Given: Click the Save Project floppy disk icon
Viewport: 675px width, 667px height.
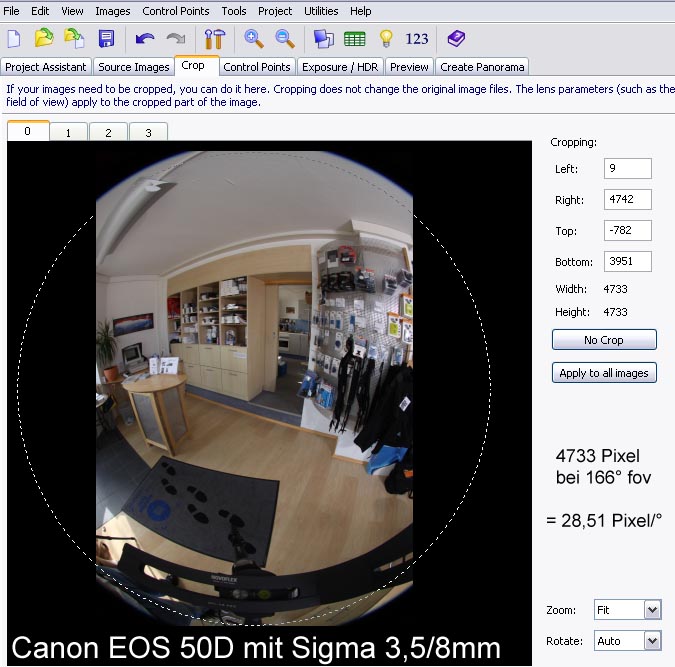Looking at the screenshot, I should [106, 39].
